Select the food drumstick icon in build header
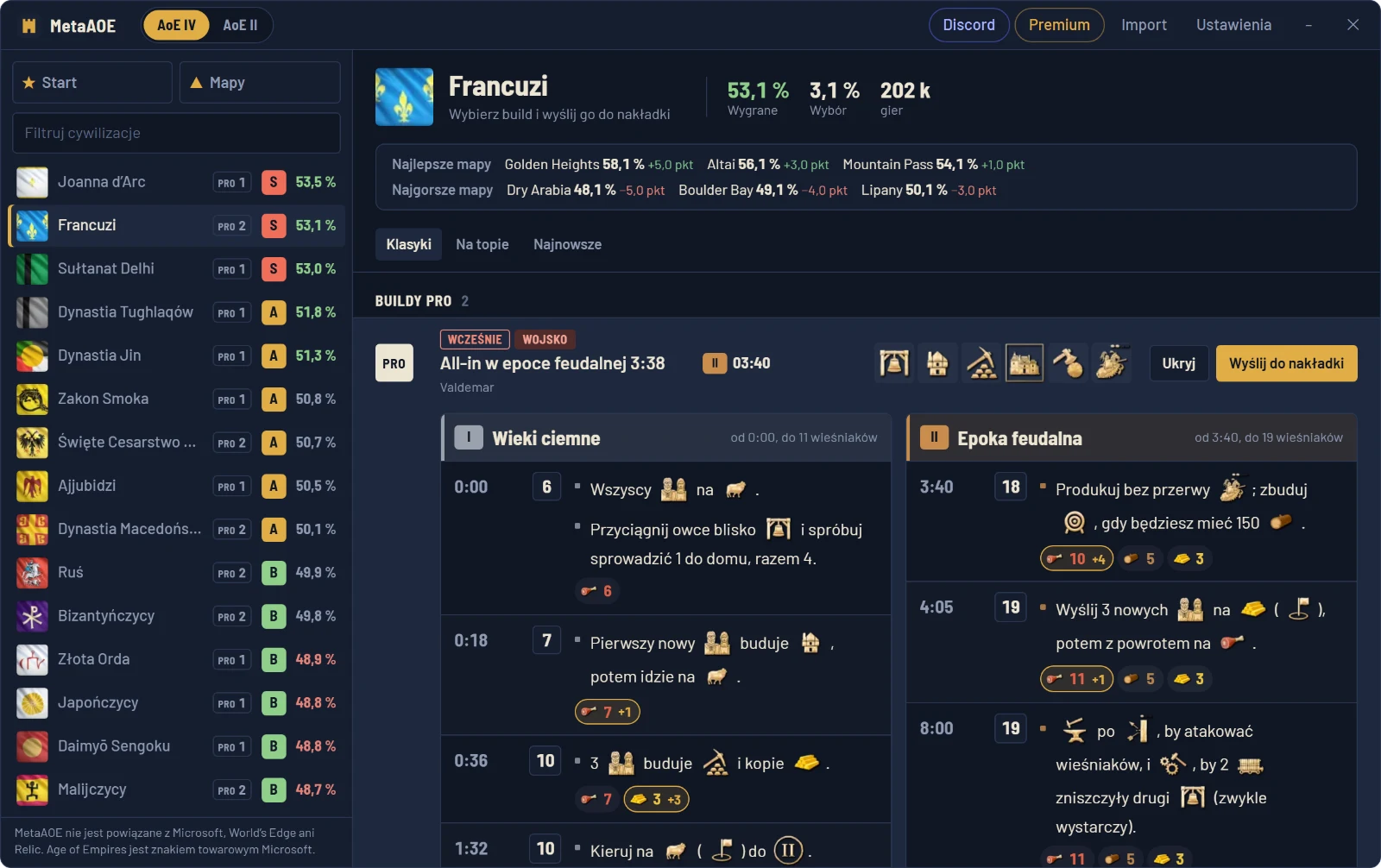Screen dimensions: 1381x868 click(1068, 363)
